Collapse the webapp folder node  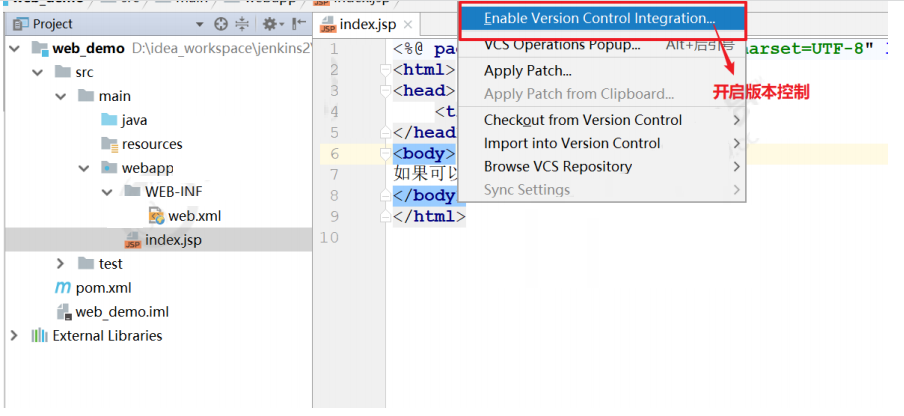(85, 168)
